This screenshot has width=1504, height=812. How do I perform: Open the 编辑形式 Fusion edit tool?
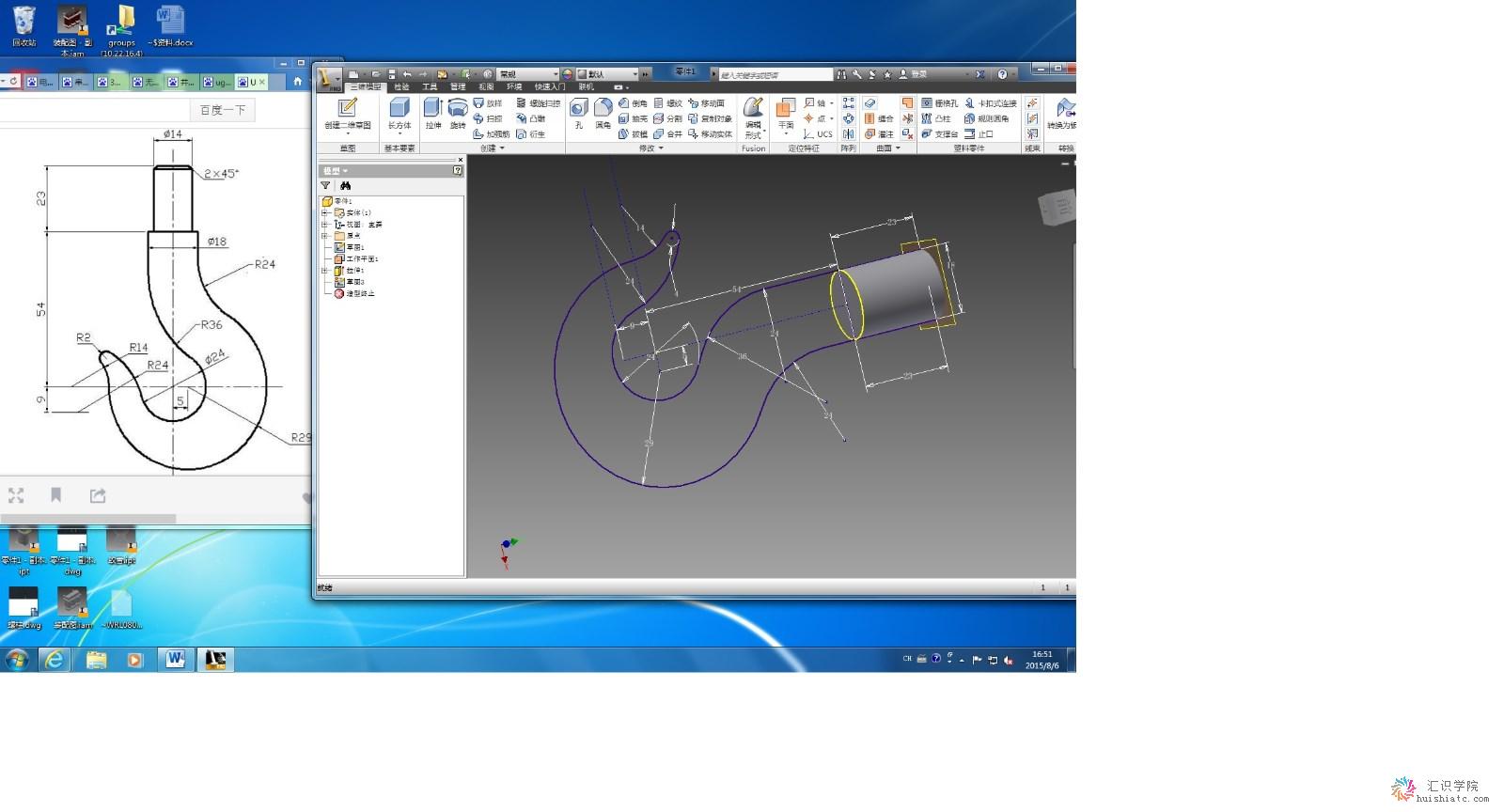click(753, 117)
